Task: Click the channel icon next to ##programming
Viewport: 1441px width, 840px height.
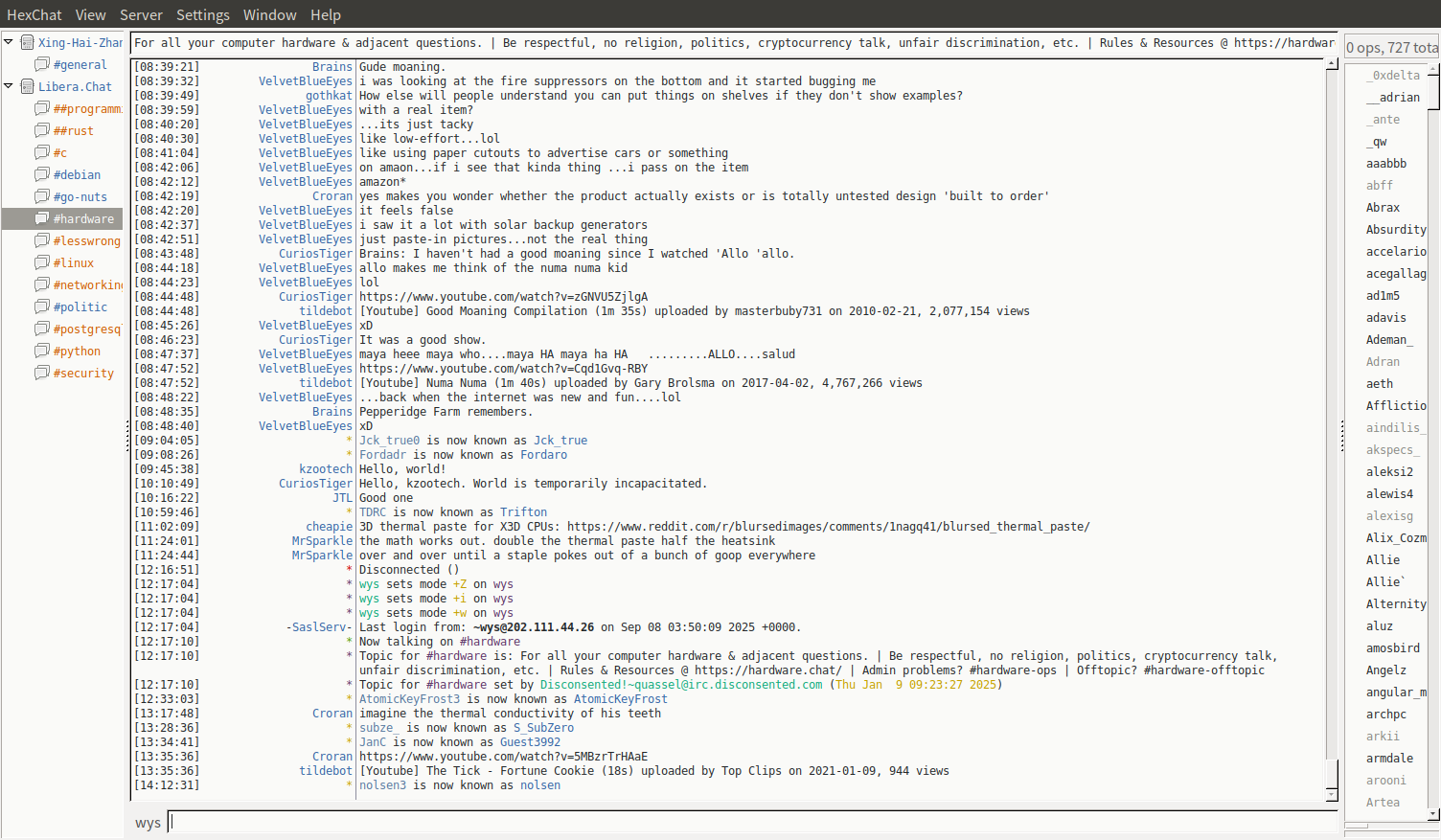Action: click(42, 108)
